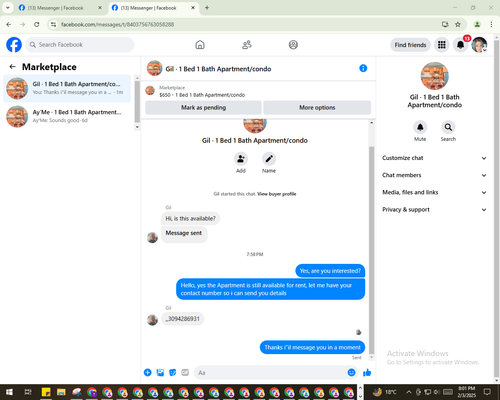This screenshot has width=500, height=400.
Task: Open the View buyer profile link
Action: pyautogui.click(x=277, y=194)
